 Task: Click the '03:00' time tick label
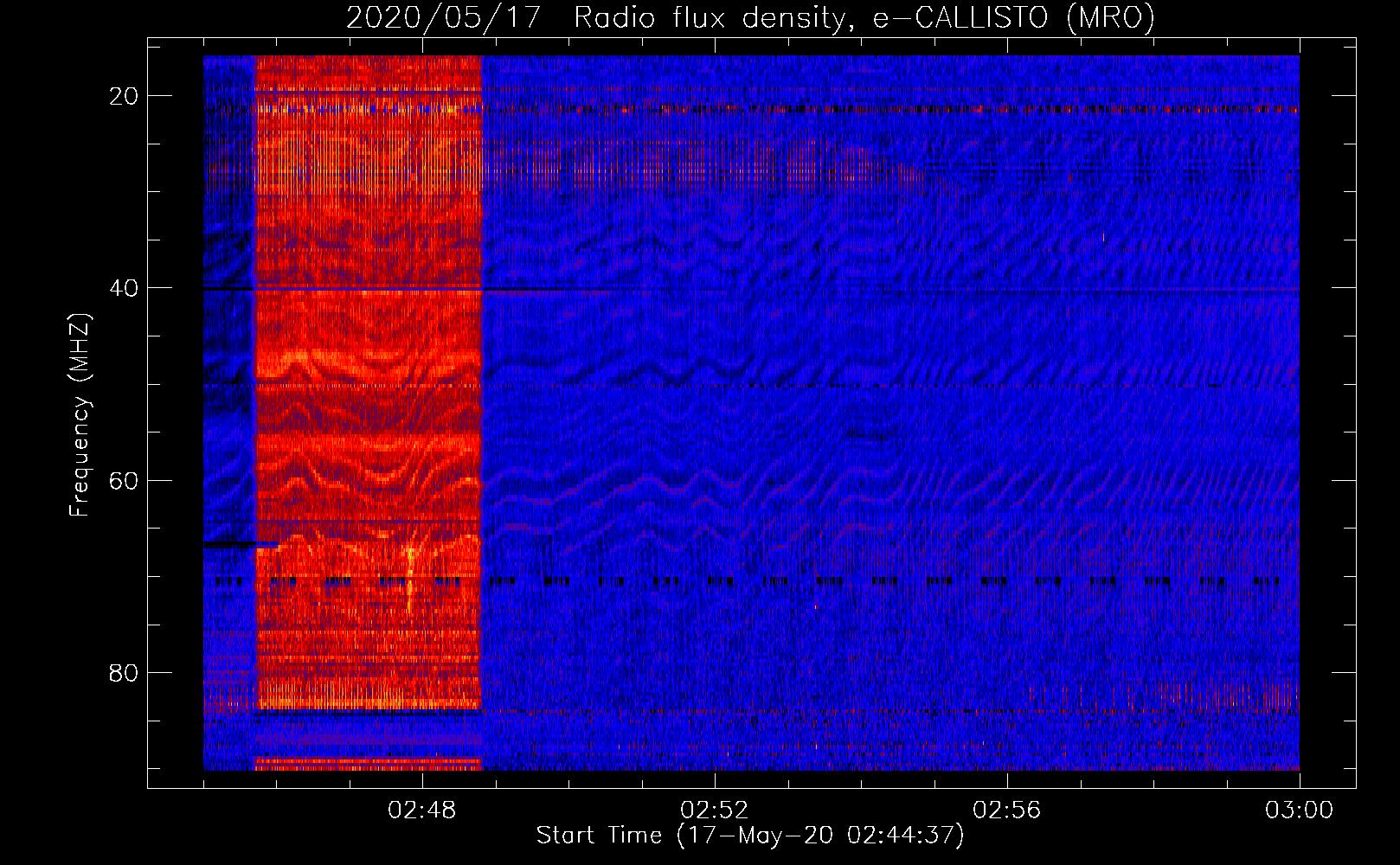pyautogui.click(x=1300, y=811)
